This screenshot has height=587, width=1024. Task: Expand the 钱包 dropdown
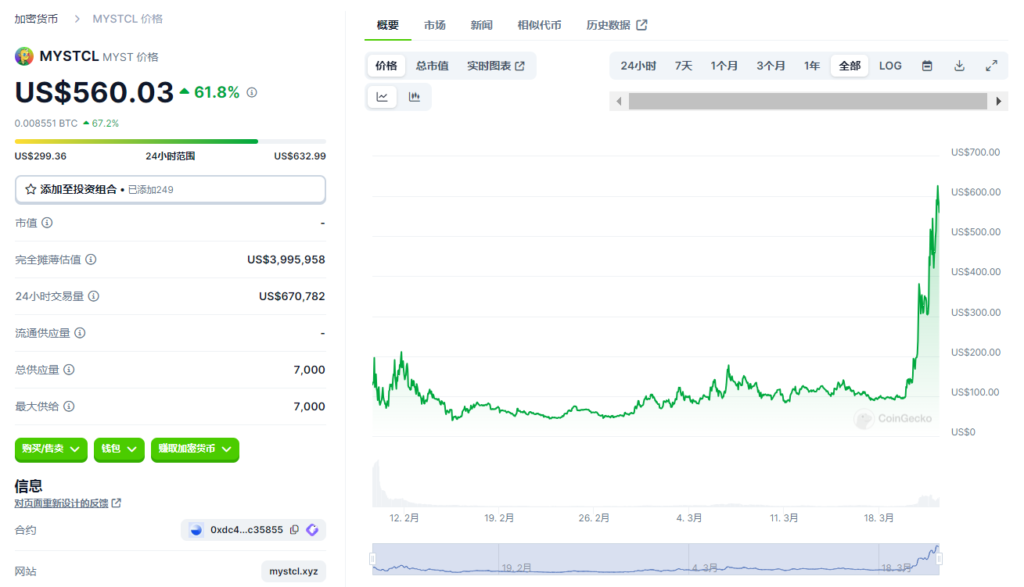tap(119, 449)
